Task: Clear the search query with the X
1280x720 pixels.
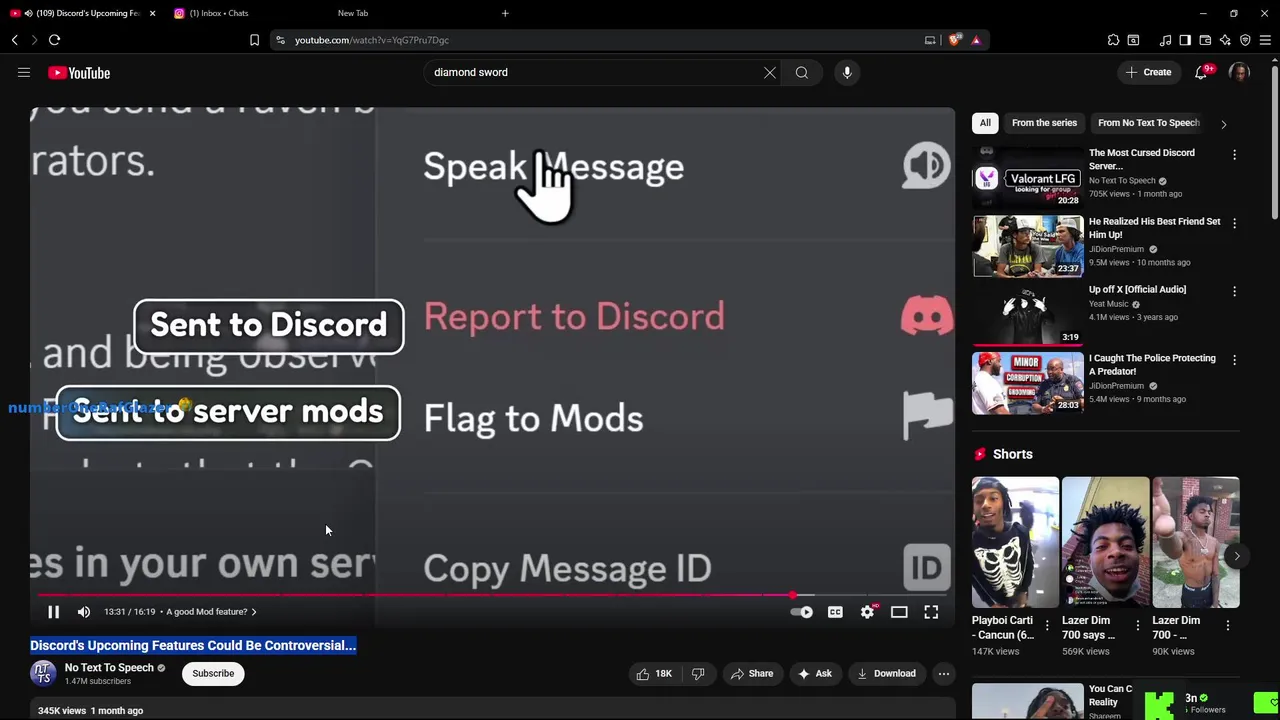Action: [x=770, y=72]
